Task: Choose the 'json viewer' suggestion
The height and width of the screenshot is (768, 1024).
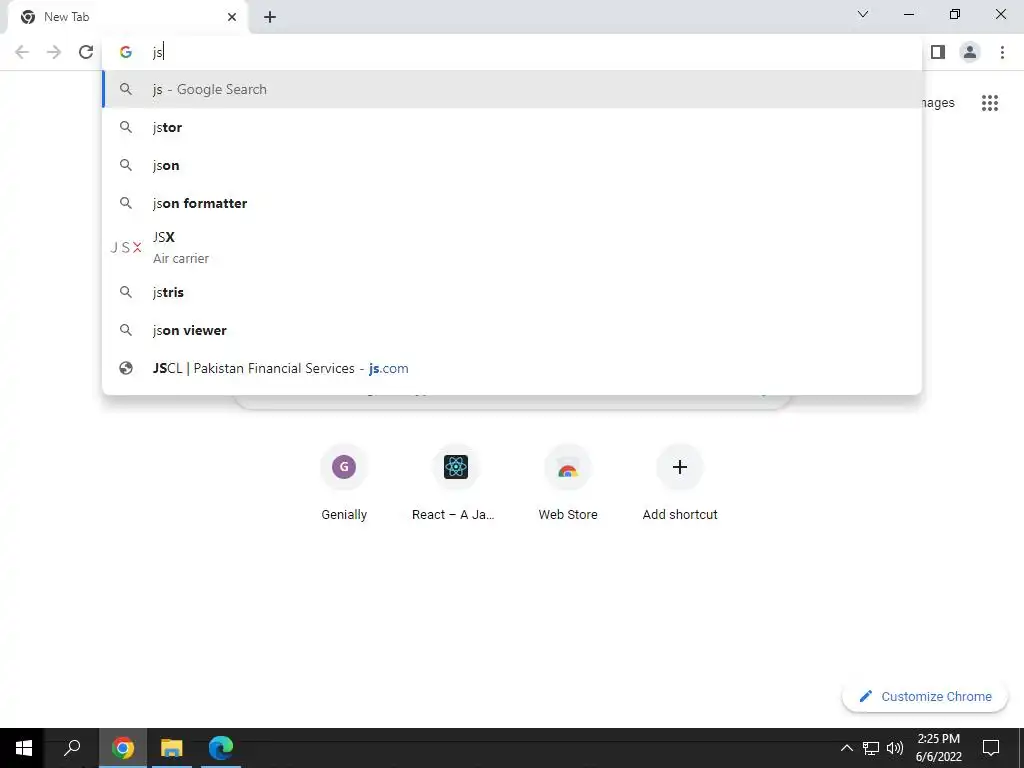Action: point(512,330)
